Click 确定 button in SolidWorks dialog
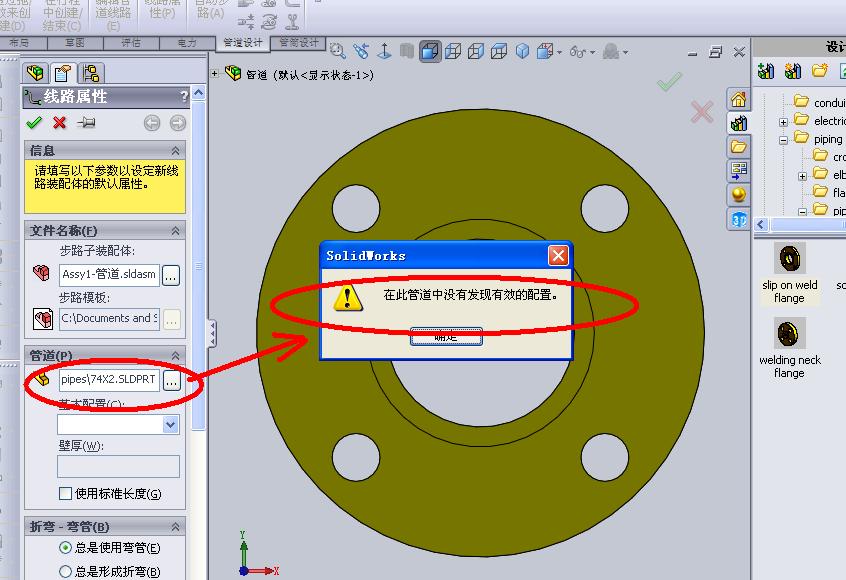846x580 pixels. pos(446,337)
